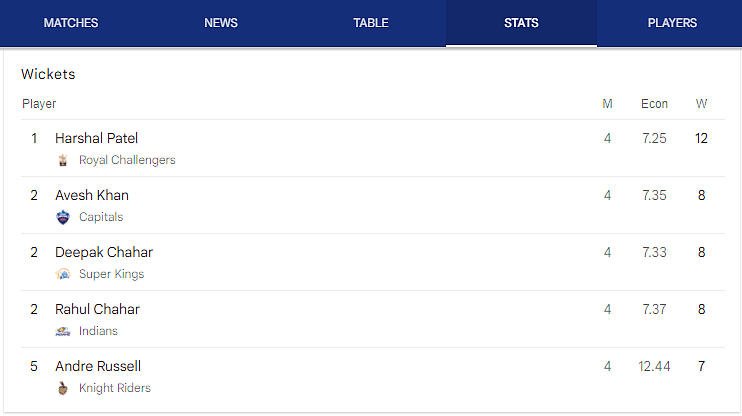Screen dimensions: 742x416
Task: Select the STATS tab
Action: pos(521,23)
